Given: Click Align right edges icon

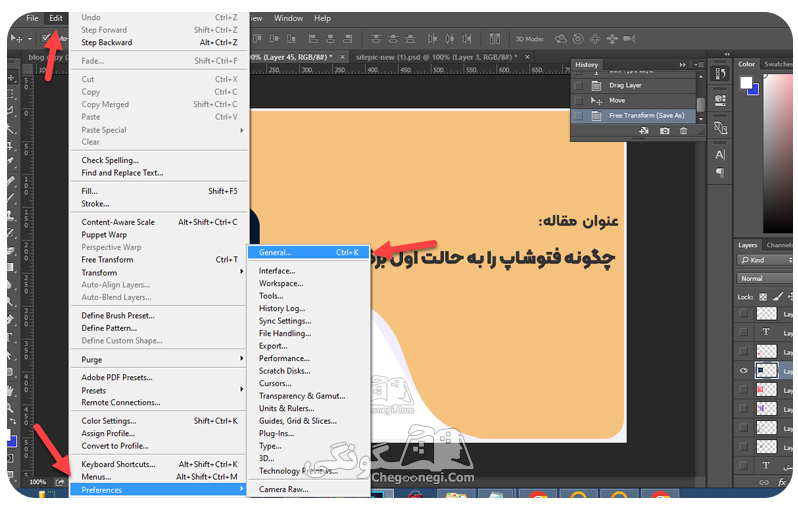Looking at the screenshot, I should [x=348, y=39].
